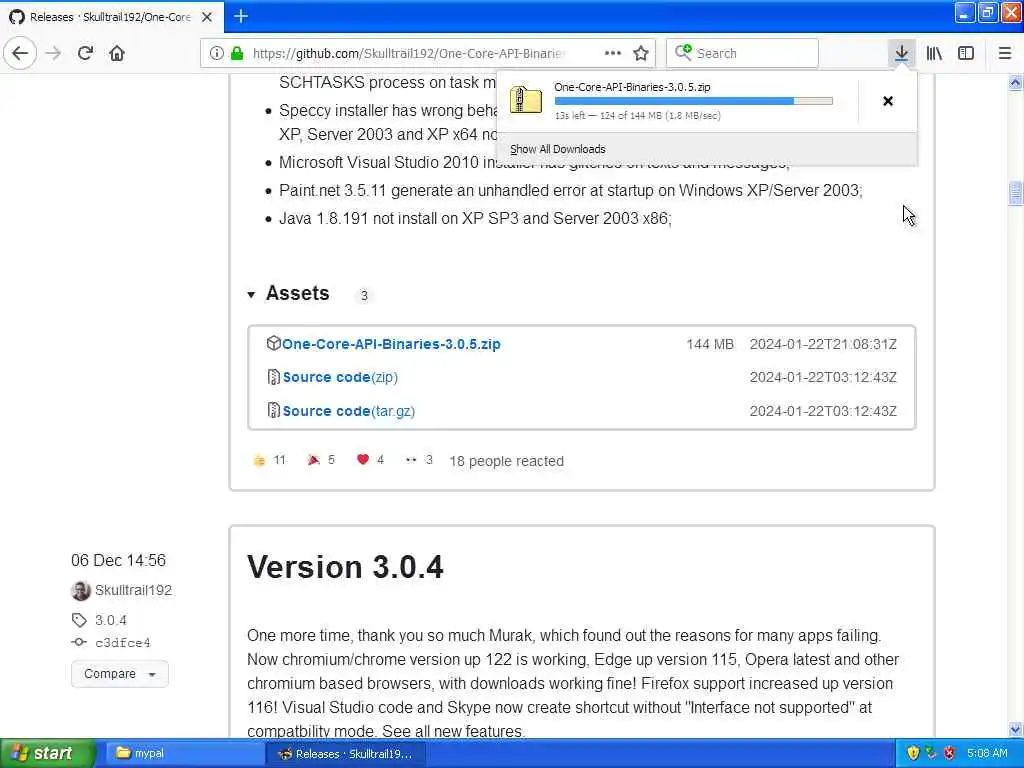Viewport: 1024px width, 768px height.
Task: Click the "18 people reacted" text
Action: pyautogui.click(x=506, y=461)
